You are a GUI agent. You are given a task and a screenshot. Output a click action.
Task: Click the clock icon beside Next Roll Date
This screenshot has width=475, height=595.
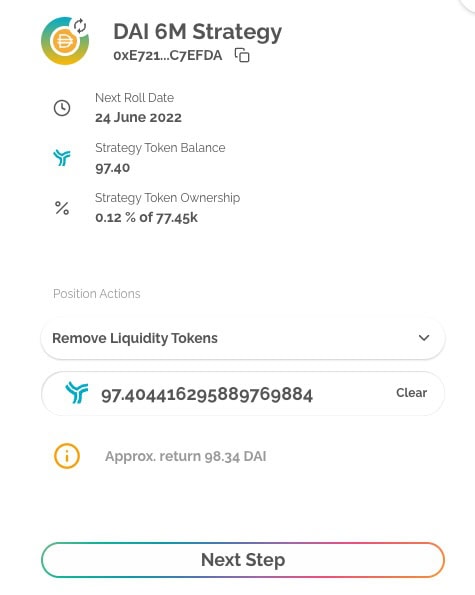[62, 108]
